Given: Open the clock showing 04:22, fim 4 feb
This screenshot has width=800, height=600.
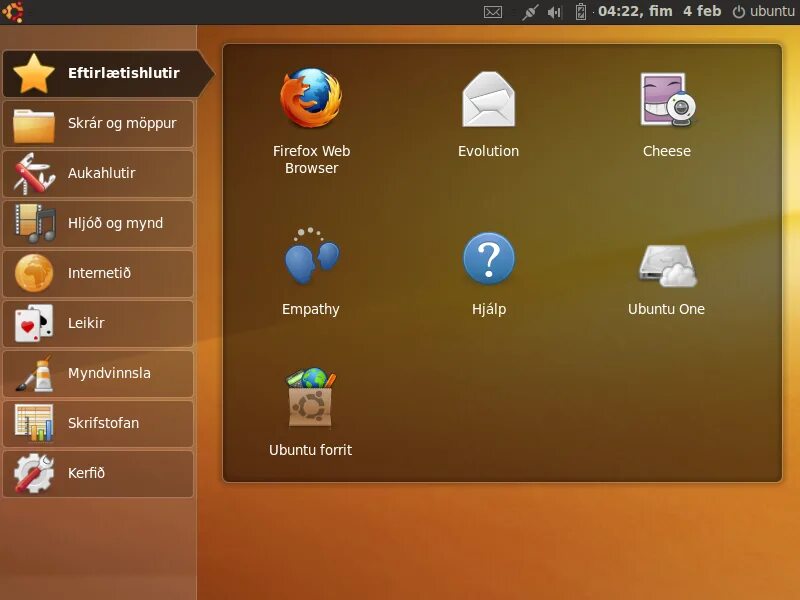Looking at the screenshot, I should 659,11.
